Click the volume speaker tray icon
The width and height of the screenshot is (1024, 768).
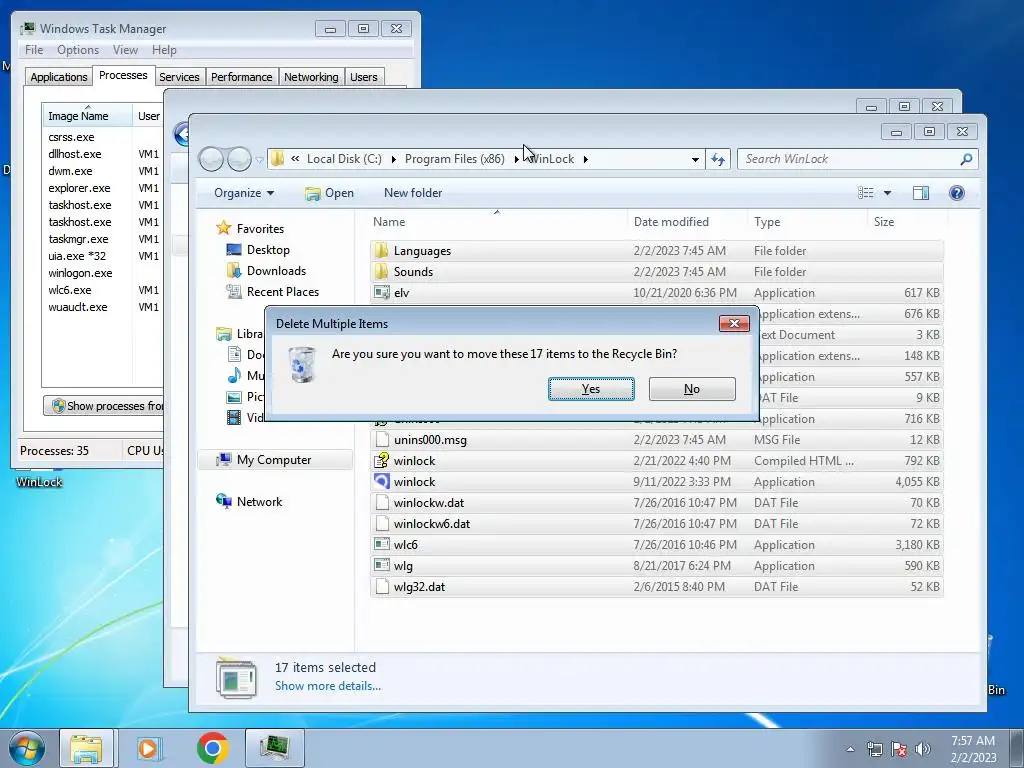(x=923, y=749)
